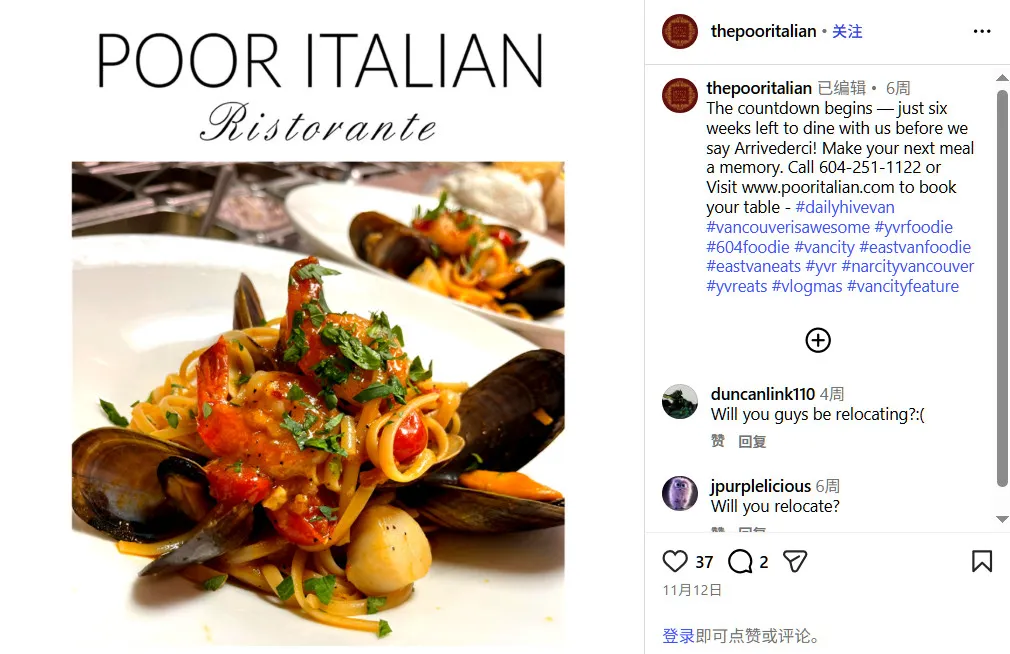Viewport: 1010px width, 654px height.
Task: Open the #dailyhivevan hashtag
Action: pyautogui.click(x=844, y=207)
